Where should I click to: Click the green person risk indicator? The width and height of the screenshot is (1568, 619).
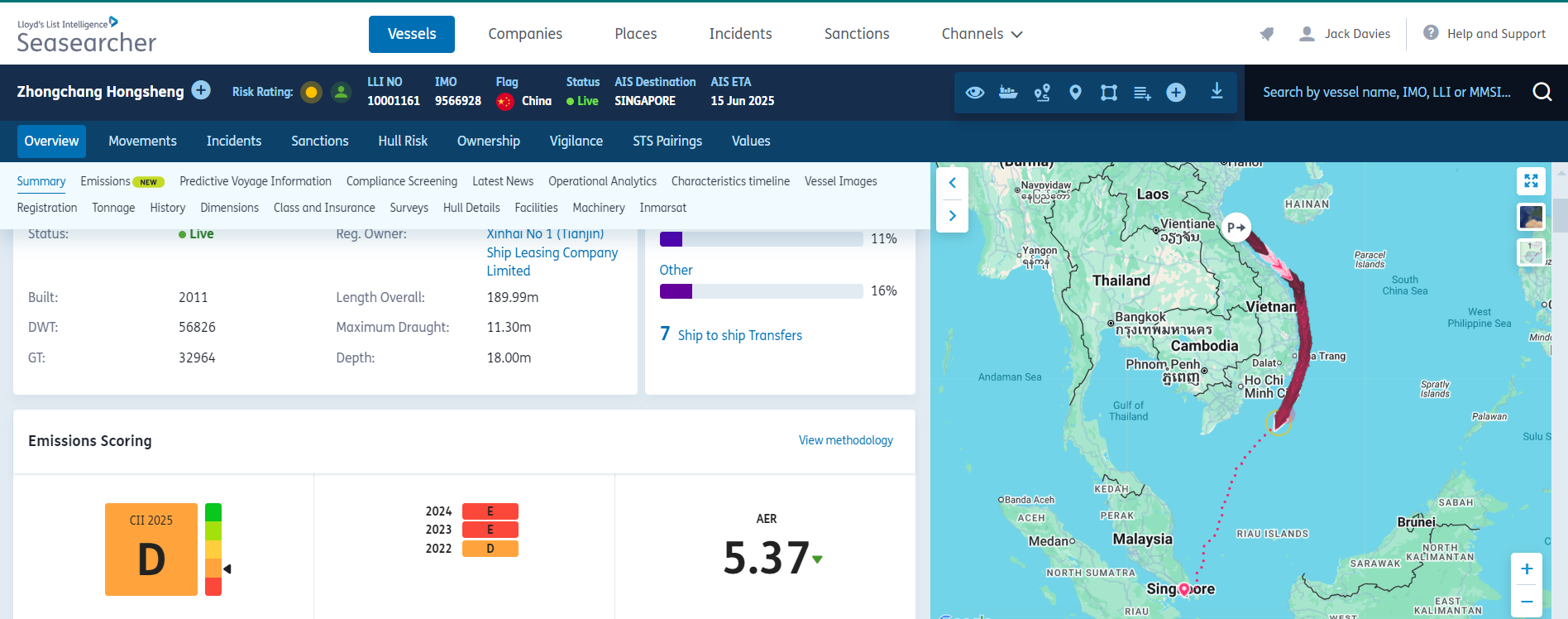tap(341, 92)
